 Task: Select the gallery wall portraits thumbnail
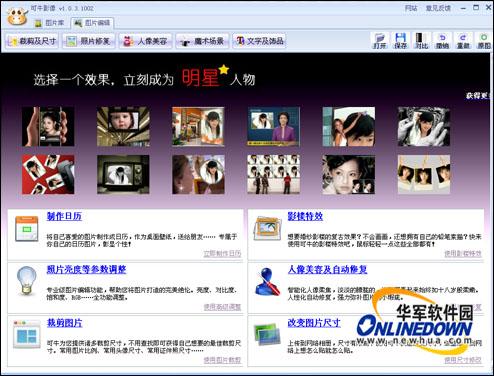tap(273, 174)
